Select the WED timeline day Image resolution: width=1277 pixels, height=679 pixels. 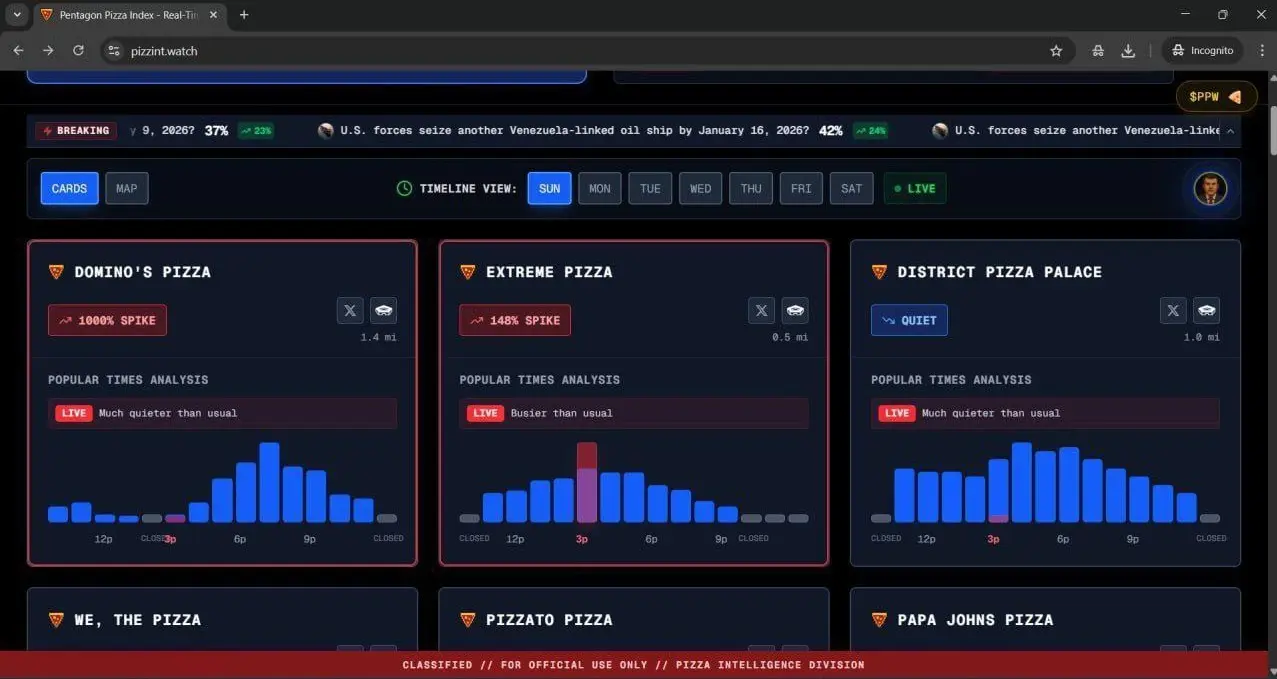tap(700, 188)
